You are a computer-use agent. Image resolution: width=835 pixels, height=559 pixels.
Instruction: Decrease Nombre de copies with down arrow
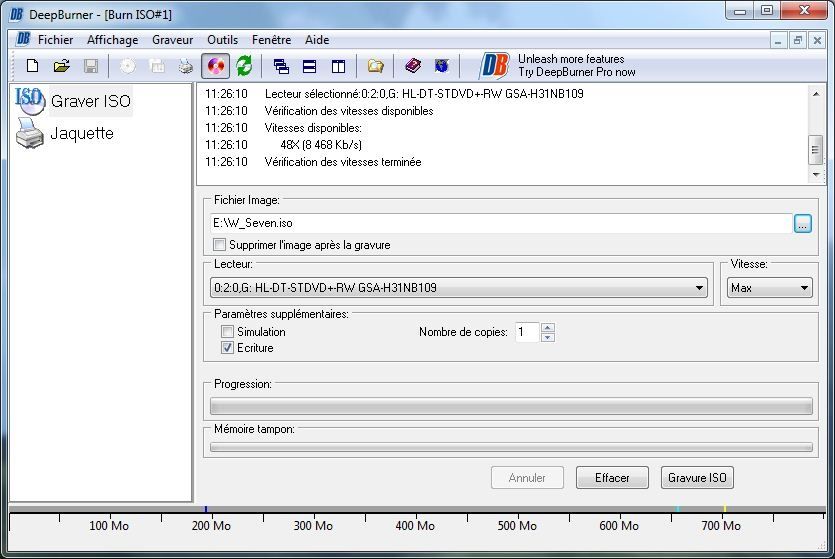[547, 337]
